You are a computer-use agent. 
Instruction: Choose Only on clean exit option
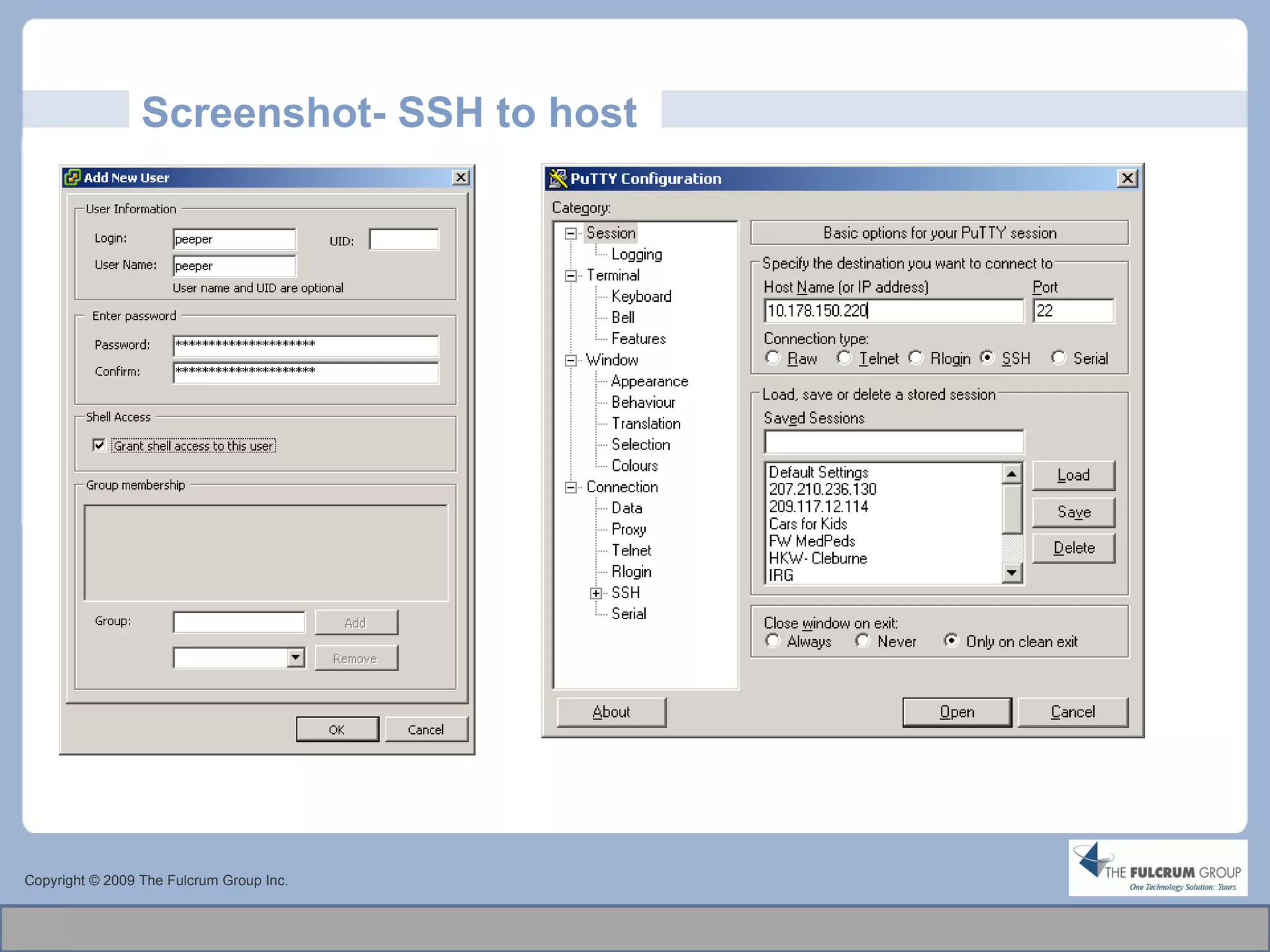coord(951,641)
